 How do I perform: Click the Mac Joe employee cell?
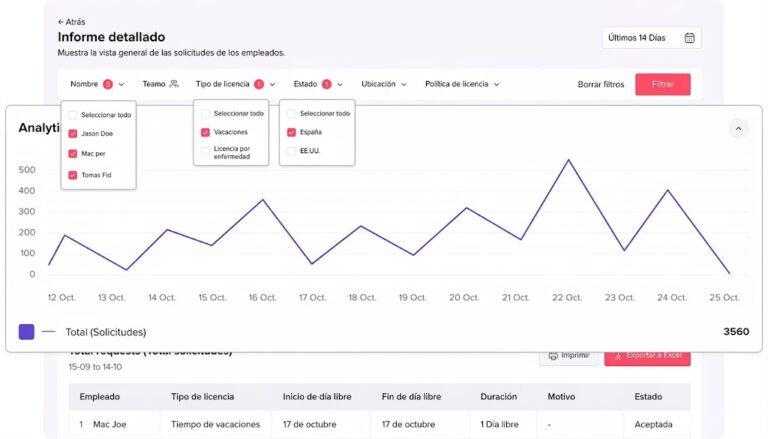click(x=110, y=424)
